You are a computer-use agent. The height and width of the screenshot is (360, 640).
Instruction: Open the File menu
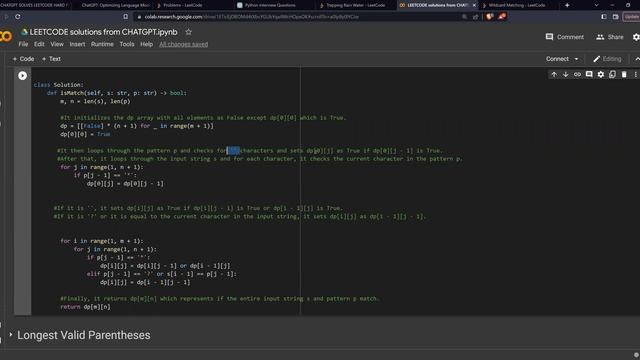click(x=23, y=44)
